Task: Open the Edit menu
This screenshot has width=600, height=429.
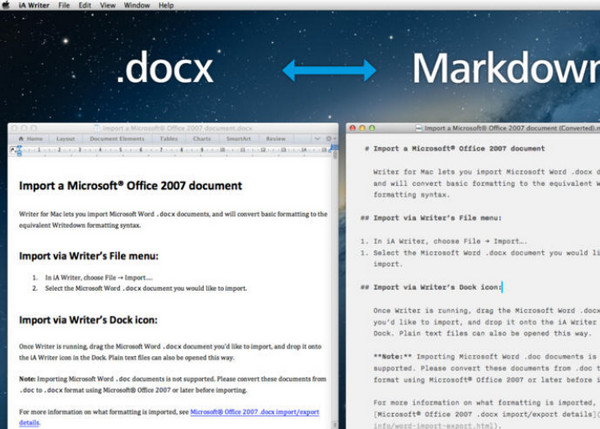Action: 85,5
